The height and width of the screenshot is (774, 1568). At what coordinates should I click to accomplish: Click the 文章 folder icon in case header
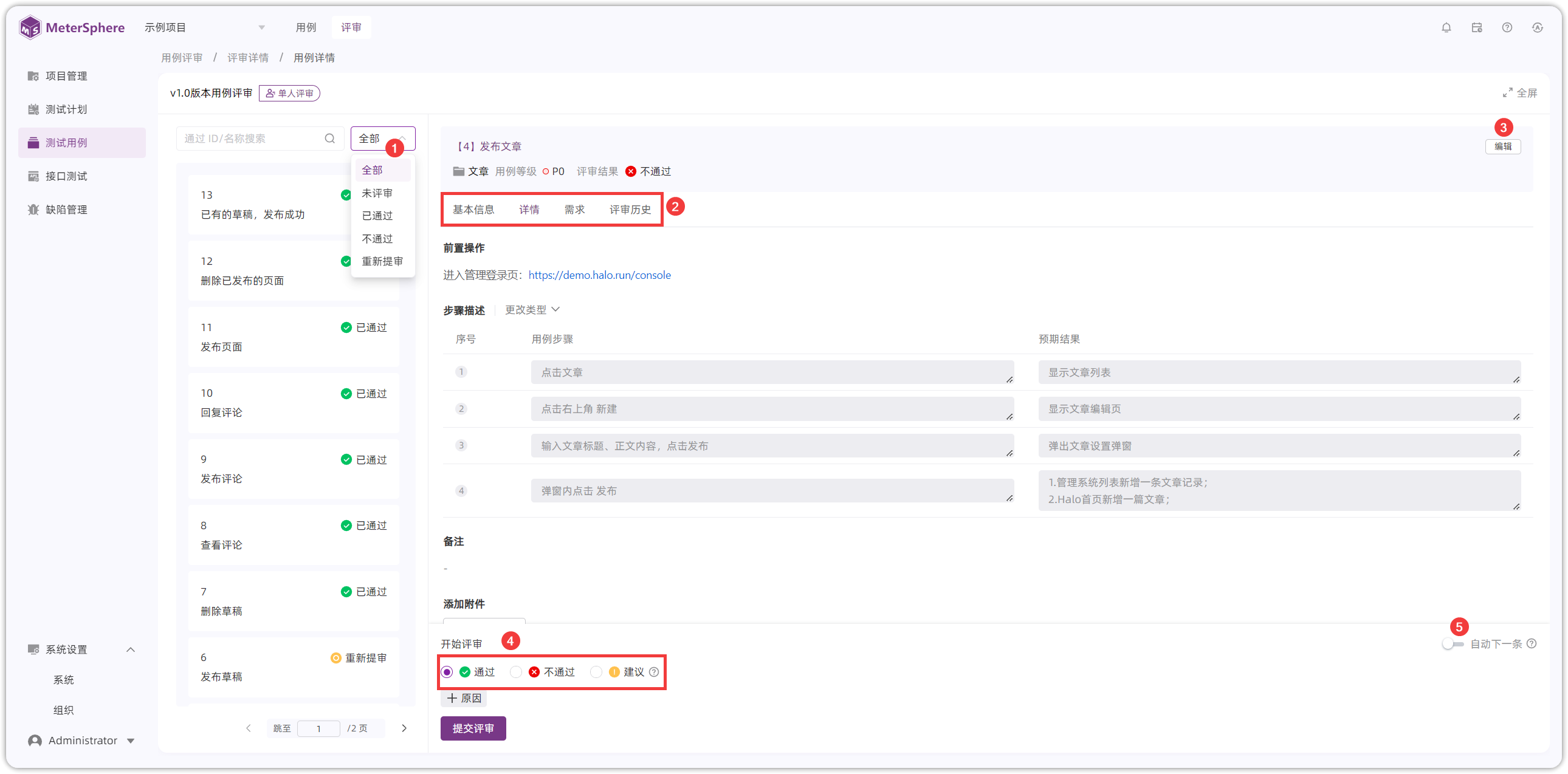458,171
